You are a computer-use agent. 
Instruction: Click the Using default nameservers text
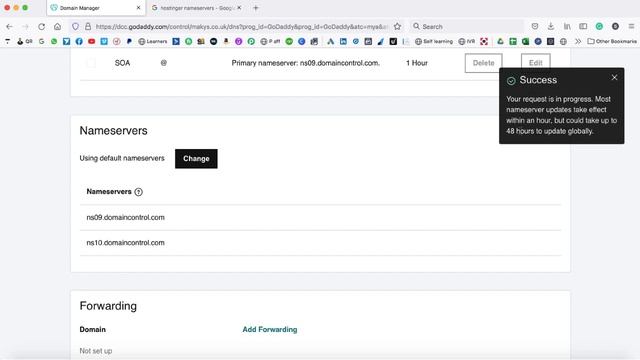click(x=122, y=158)
